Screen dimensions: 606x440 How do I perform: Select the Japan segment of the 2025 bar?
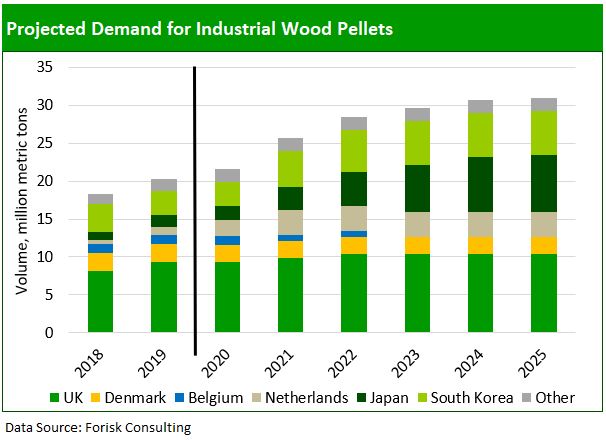pos(543,183)
